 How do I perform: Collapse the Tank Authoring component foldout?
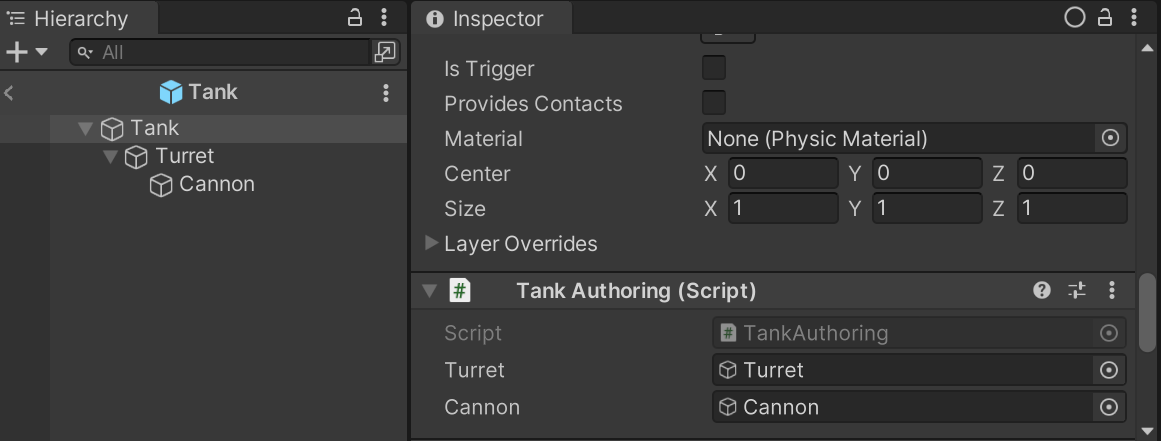tap(430, 291)
